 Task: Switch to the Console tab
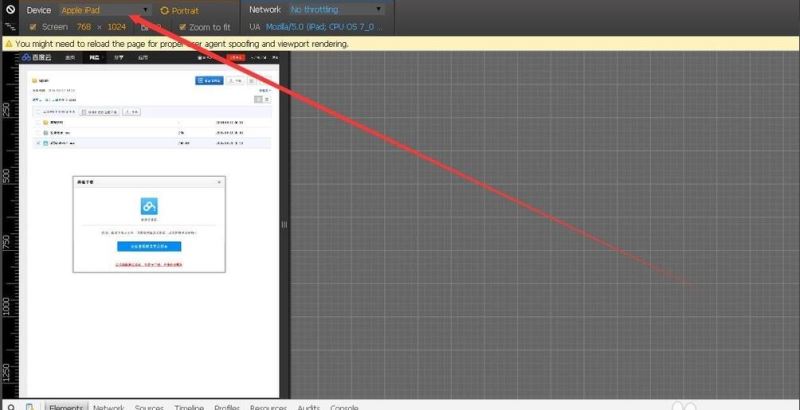pos(344,407)
